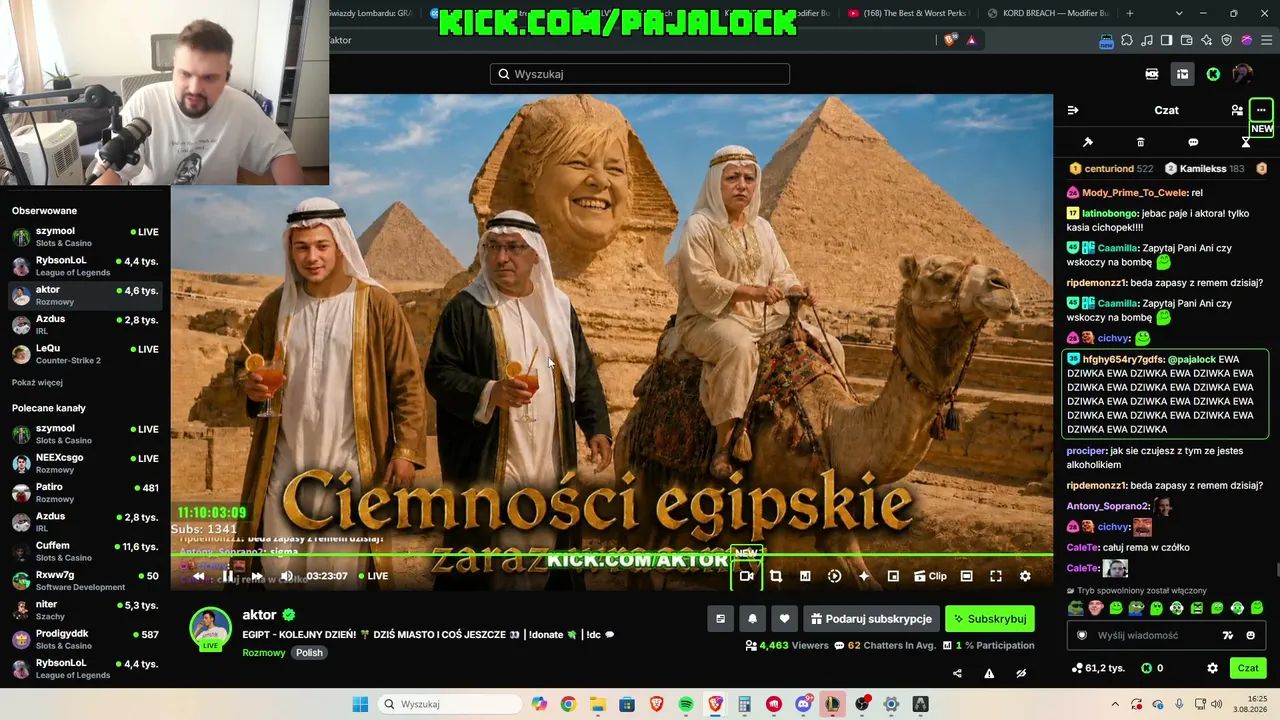Toggle notifications bell for aktor
The height and width of the screenshot is (720, 1280).
click(752, 619)
